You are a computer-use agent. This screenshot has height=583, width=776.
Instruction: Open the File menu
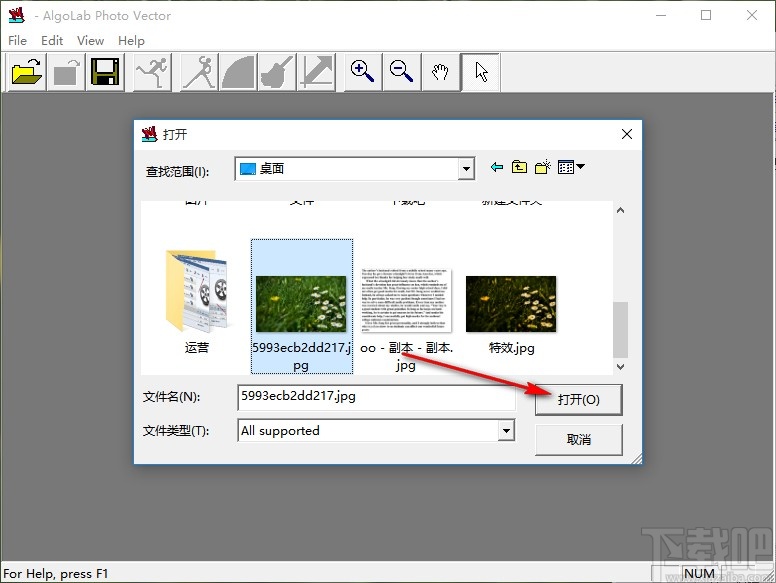click(18, 41)
